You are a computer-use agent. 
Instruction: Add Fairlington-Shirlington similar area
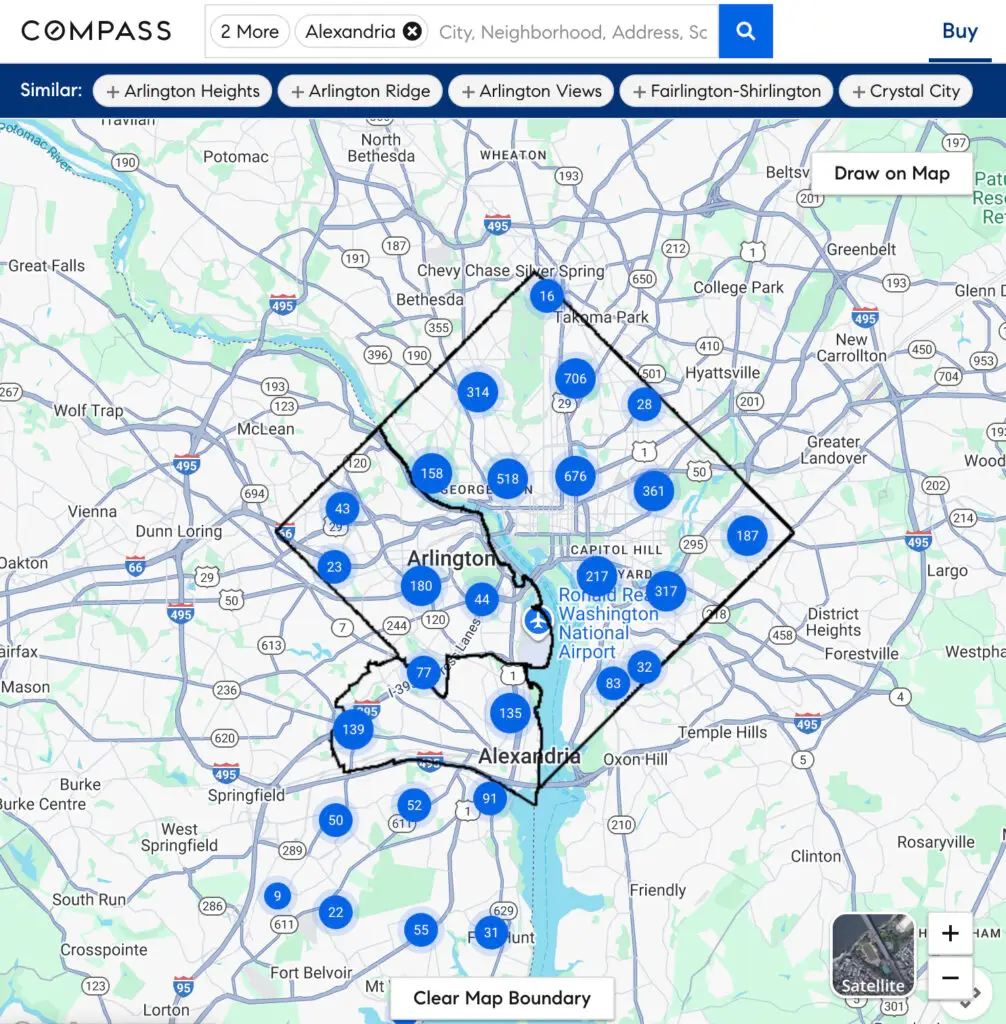[x=726, y=91]
